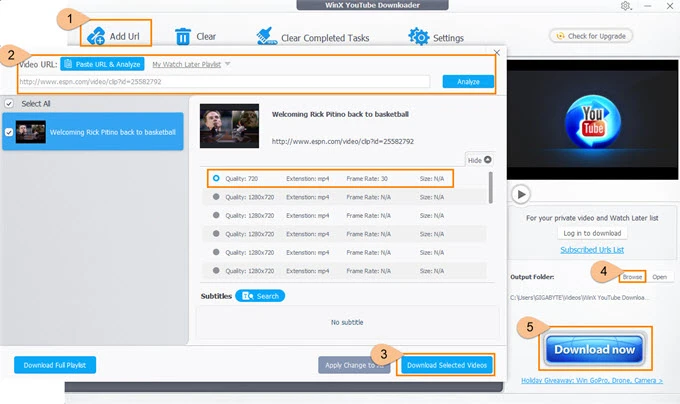
Task: Open the Subscribed Urls List link
Action: [x=592, y=250]
